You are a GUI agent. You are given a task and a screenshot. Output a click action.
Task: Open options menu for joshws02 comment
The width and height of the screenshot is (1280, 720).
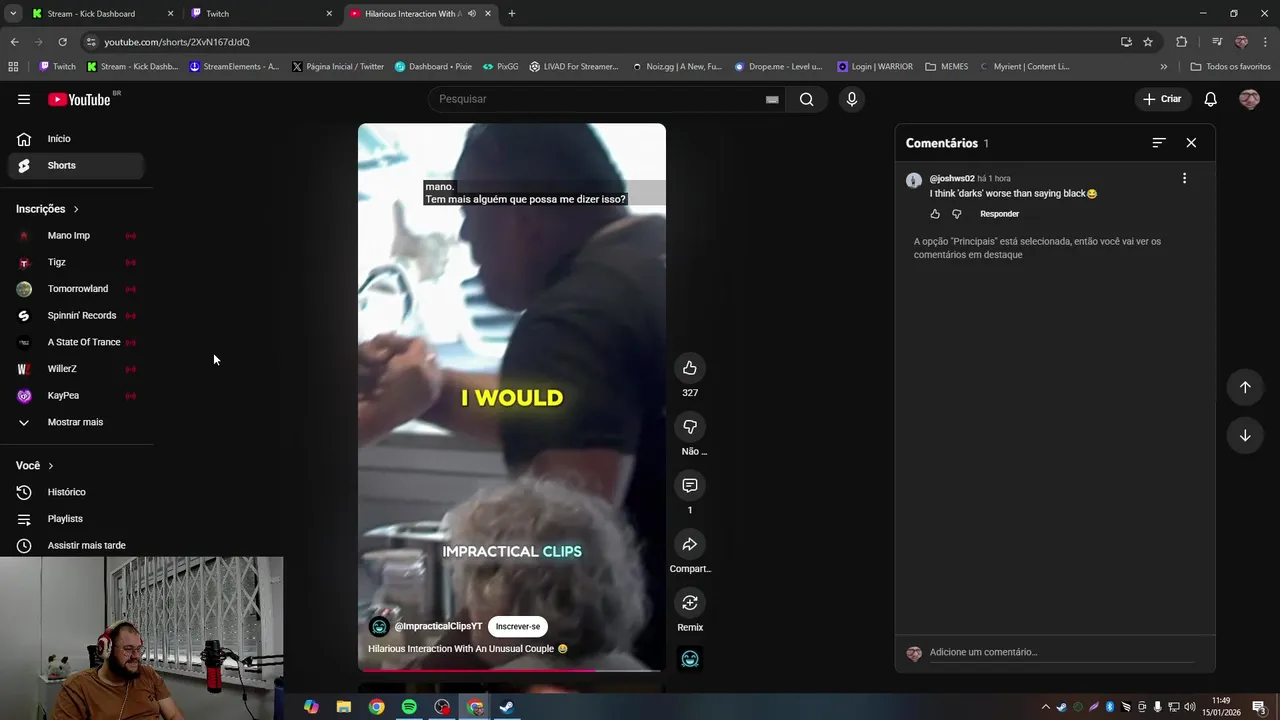(1185, 178)
